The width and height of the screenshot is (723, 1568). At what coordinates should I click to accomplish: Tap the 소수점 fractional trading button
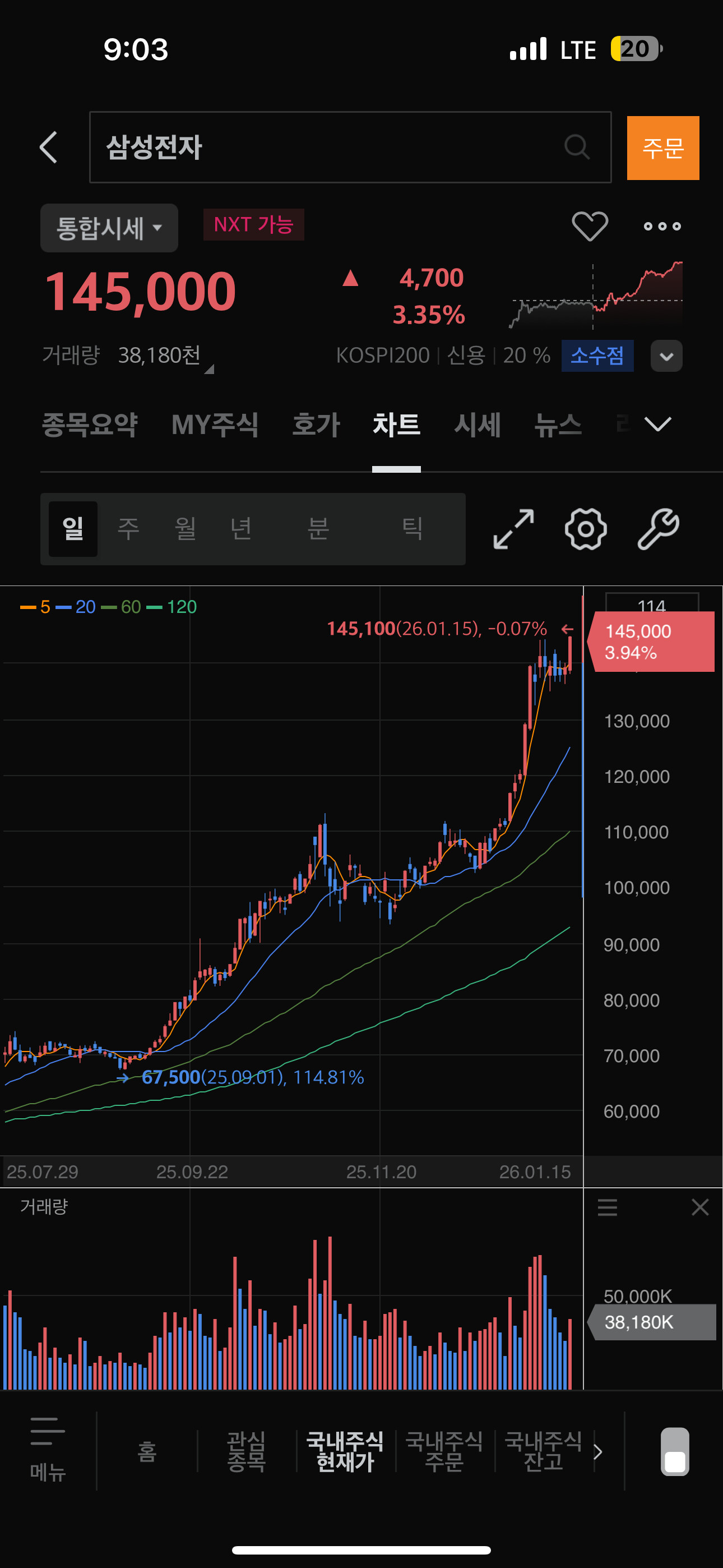point(597,356)
